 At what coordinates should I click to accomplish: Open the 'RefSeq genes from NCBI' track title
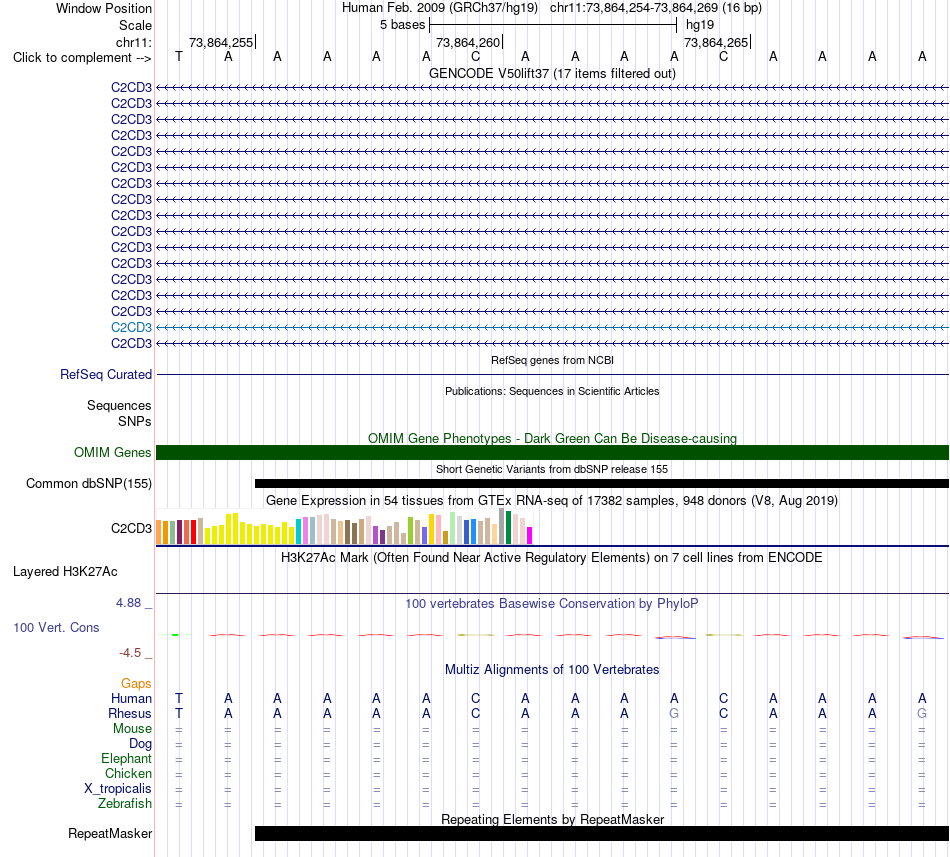[552, 360]
